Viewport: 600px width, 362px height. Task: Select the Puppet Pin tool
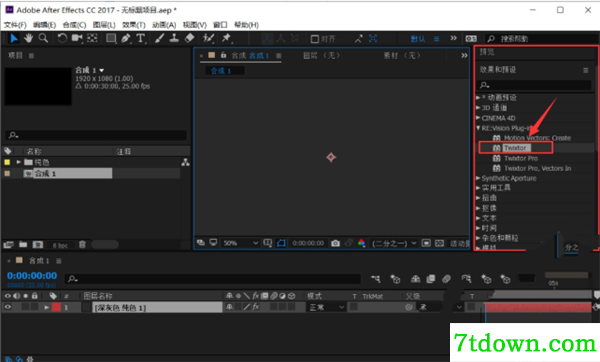point(227,38)
